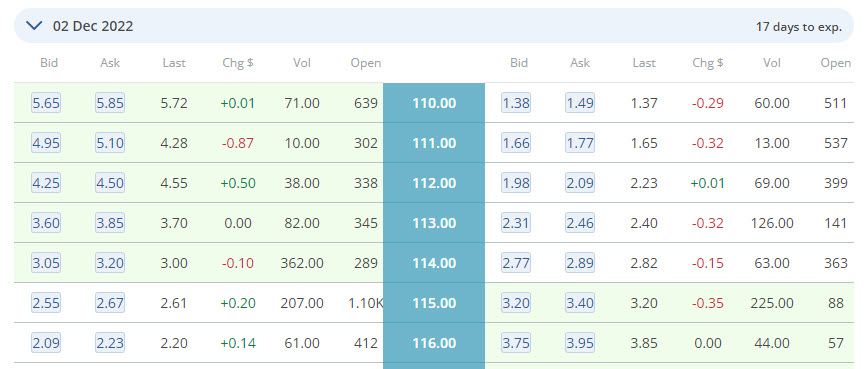Choose the 2.09 put ask at 112 strike
The image size is (864, 369).
click(x=580, y=183)
